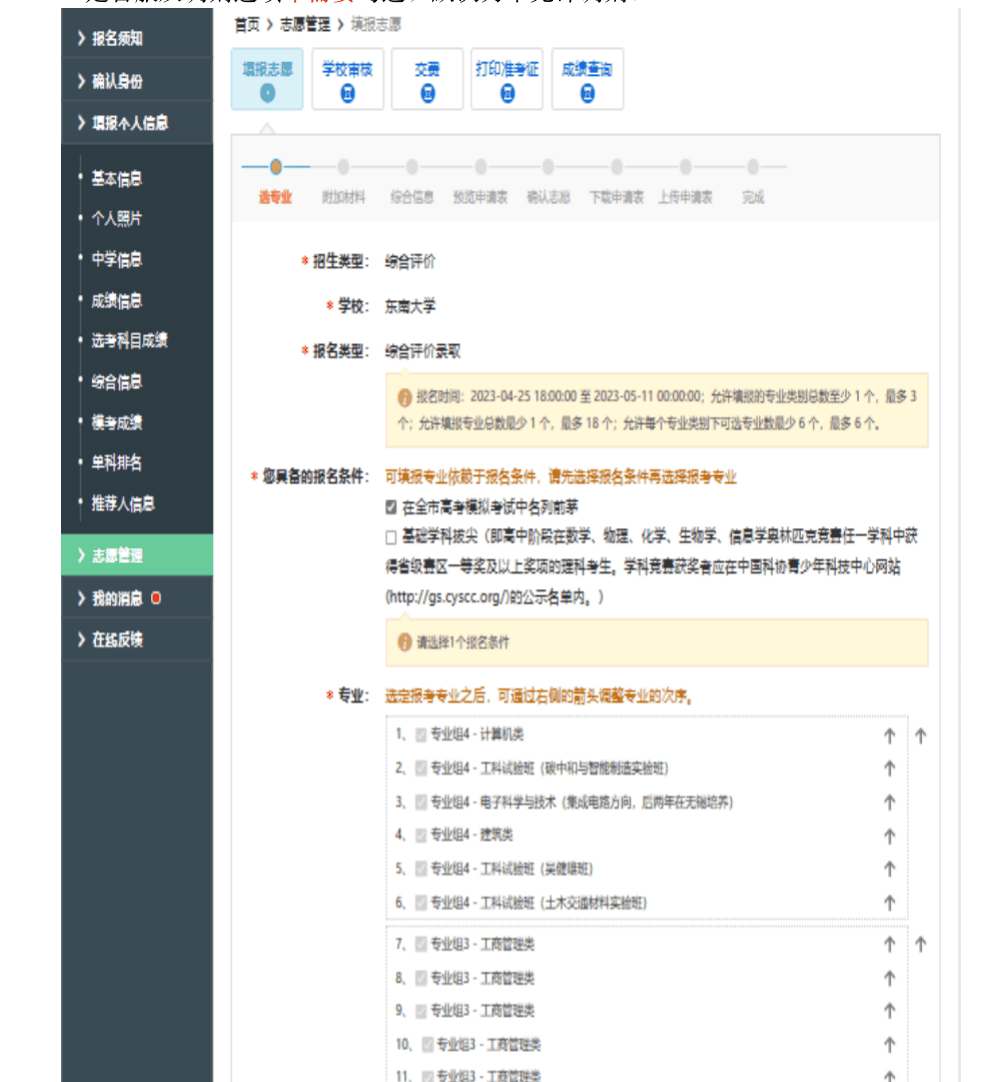981x1082 pixels.
Task: Open 中学信息 in the sidebar
Action: 117,260
